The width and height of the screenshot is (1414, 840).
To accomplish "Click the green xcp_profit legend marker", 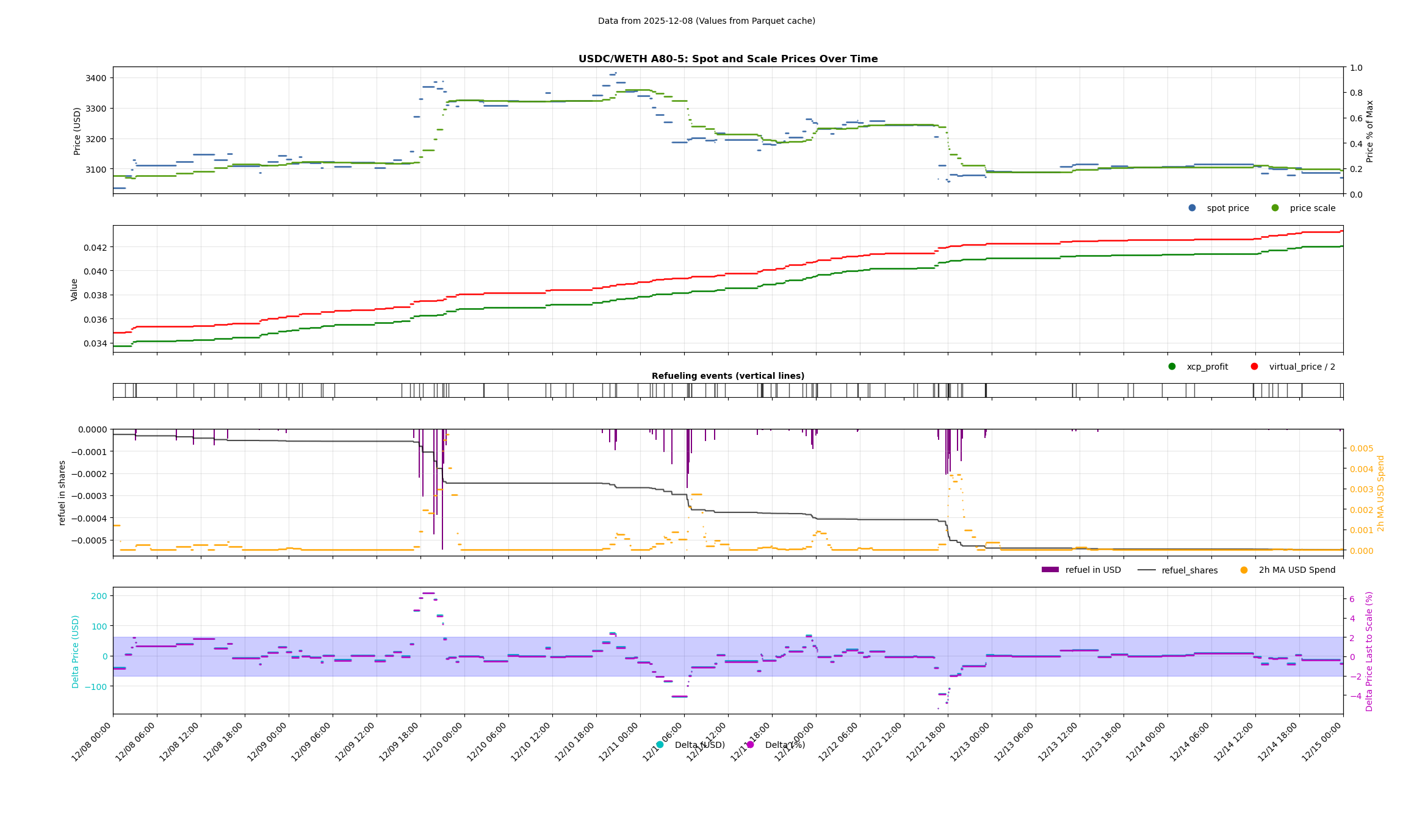I will [x=1172, y=367].
